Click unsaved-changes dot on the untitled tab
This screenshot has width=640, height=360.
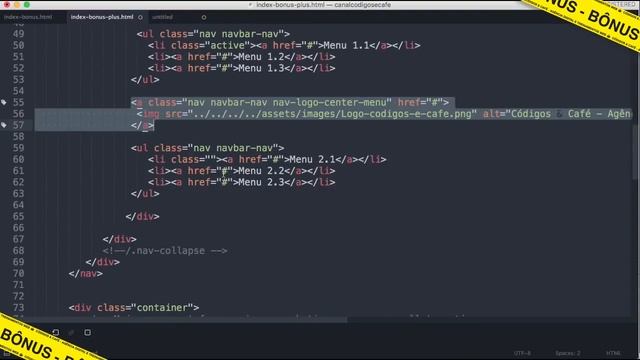pyautogui.click(x=204, y=17)
